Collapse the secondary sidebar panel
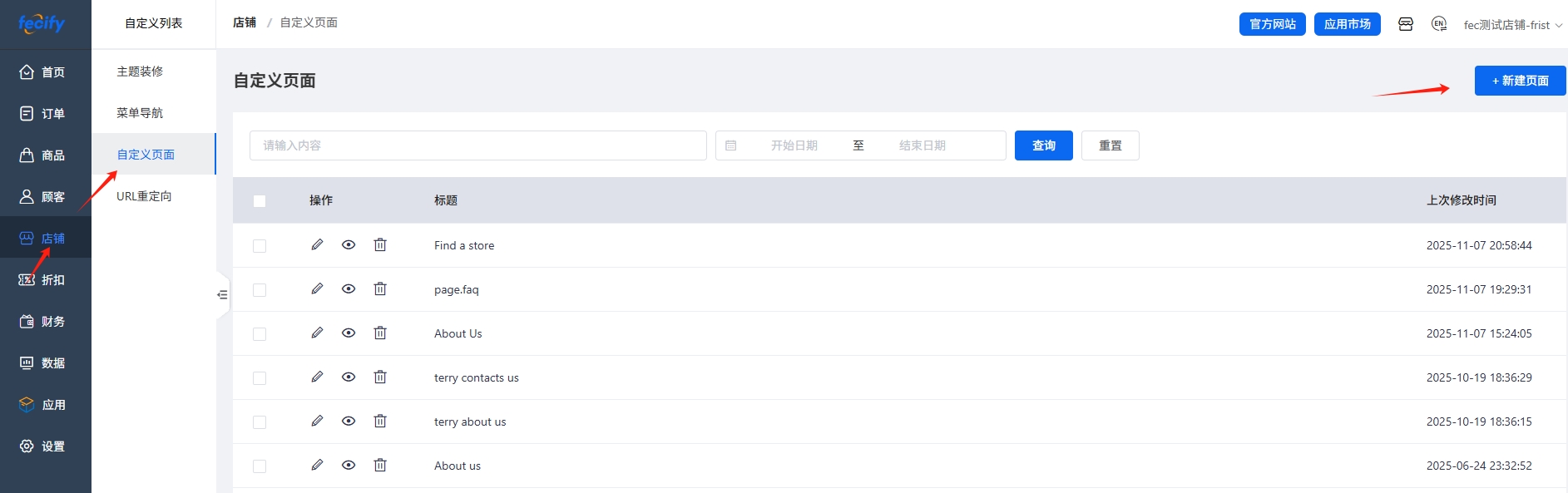This screenshot has width=1568, height=493. pos(222,295)
